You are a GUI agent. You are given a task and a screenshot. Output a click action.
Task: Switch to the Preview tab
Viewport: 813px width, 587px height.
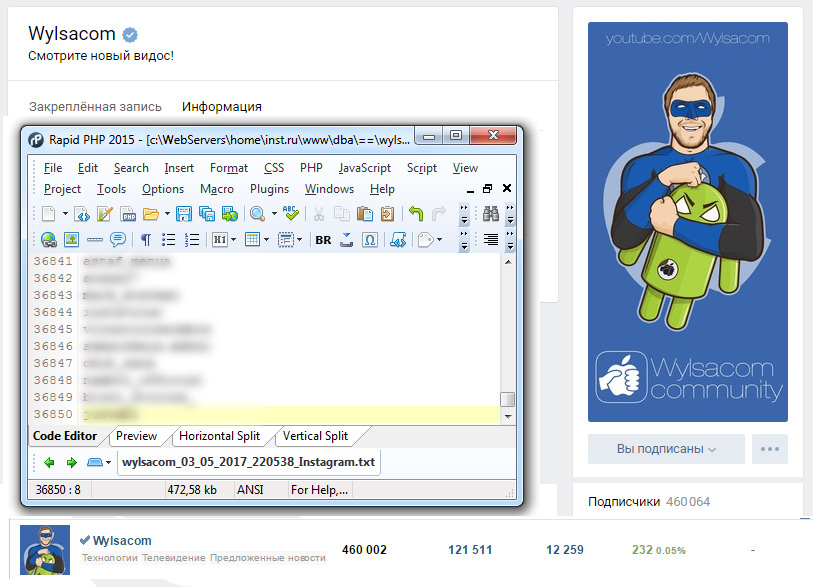137,436
